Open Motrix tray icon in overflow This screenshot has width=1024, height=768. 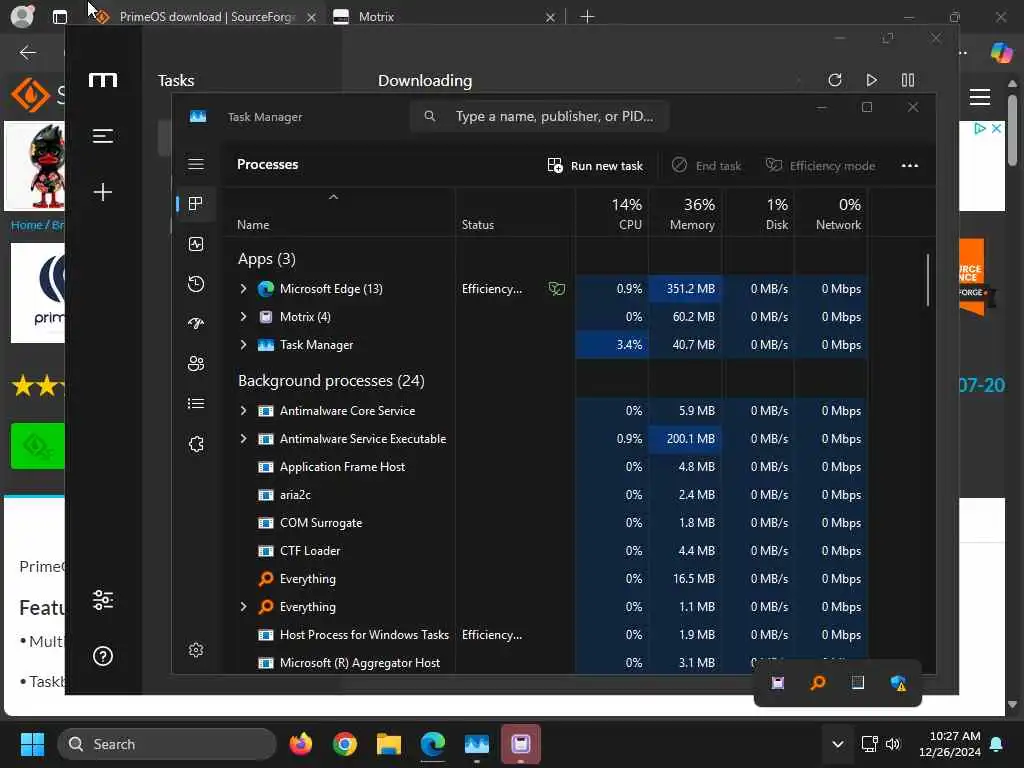coord(777,682)
